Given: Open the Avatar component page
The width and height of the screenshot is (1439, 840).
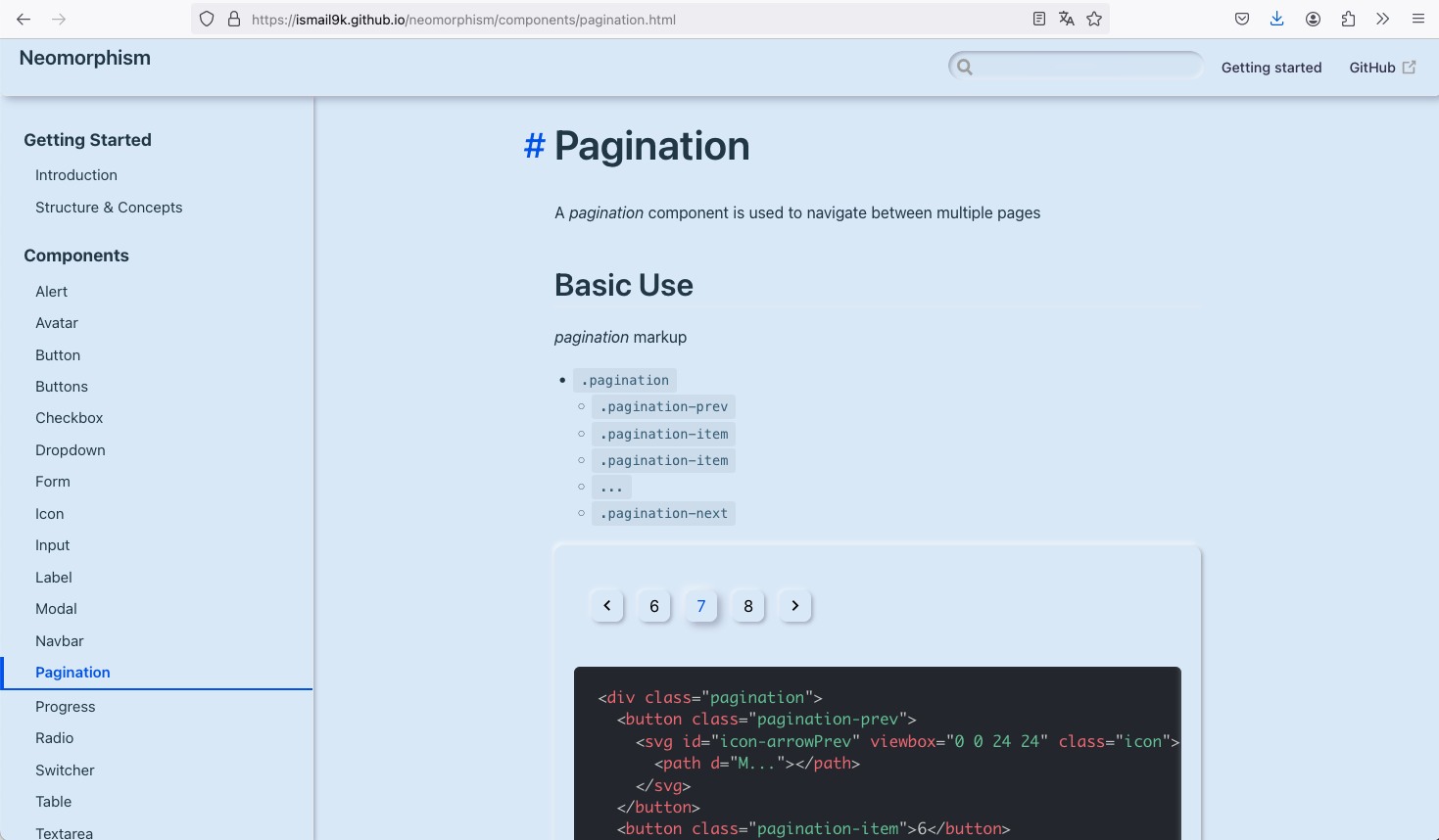Looking at the screenshot, I should [57, 323].
